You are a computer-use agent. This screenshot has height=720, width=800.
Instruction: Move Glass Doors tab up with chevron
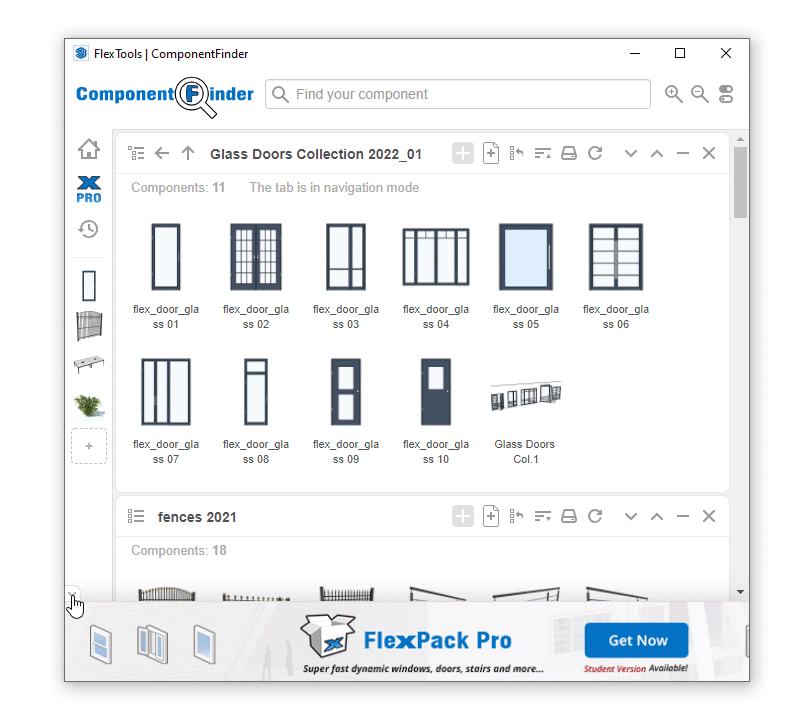pos(657,154)
